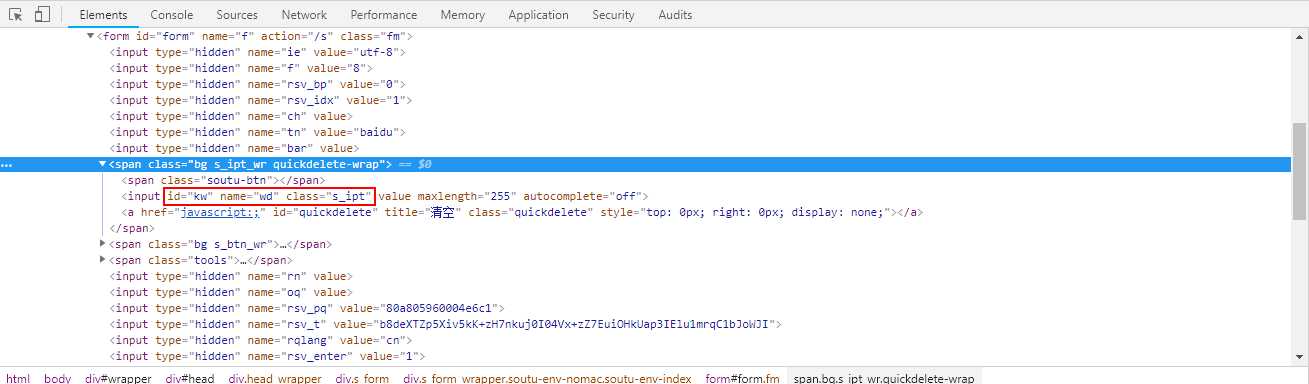Select the hidden input "rsv_pq" row
Image resolution: width=1309 pixels, height=384 pixels.
(308, 308)
